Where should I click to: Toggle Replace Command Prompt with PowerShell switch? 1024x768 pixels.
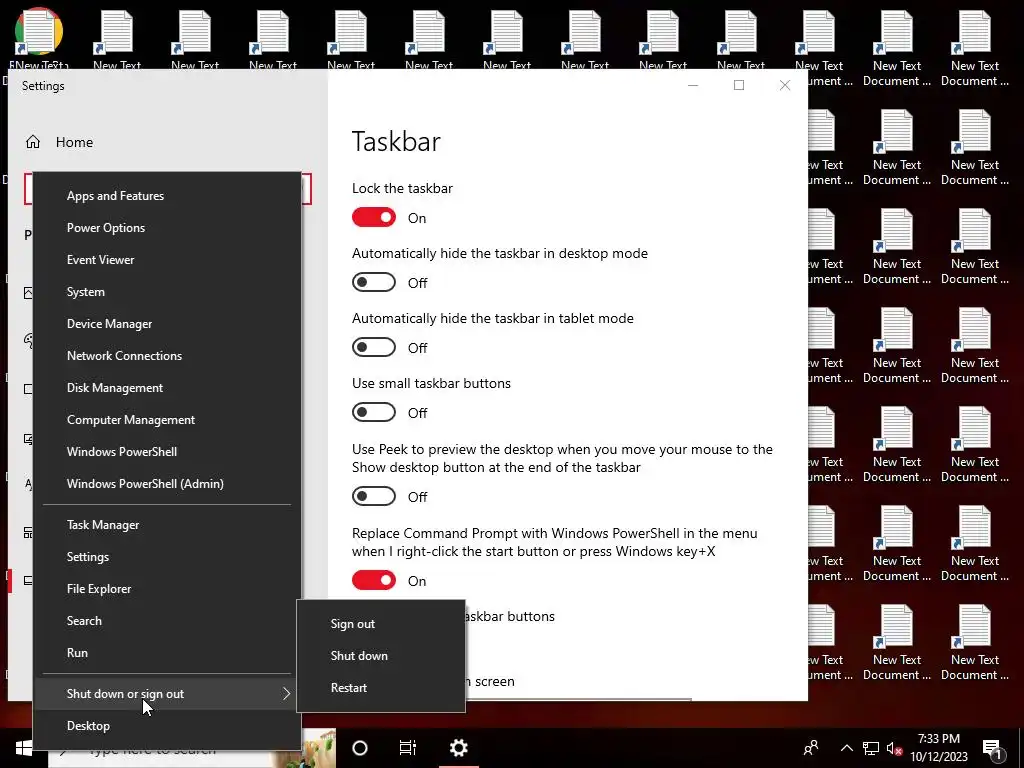(374, 581)
